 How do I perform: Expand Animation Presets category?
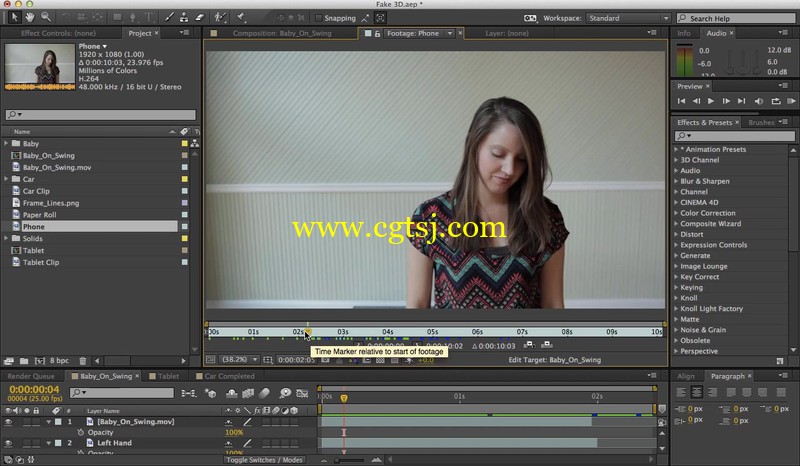[x=676, y=150]
